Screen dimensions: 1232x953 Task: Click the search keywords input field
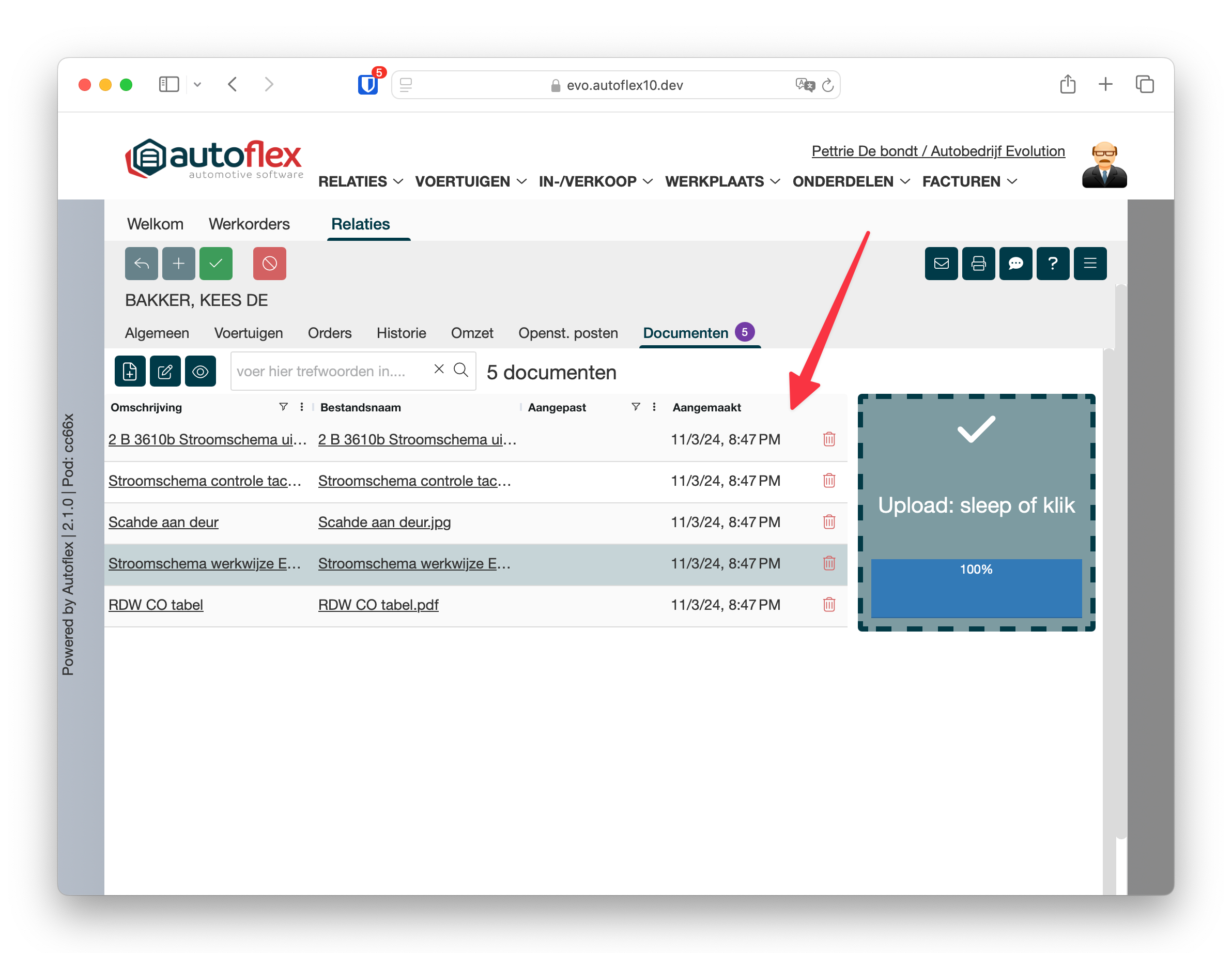click(330, 371)
